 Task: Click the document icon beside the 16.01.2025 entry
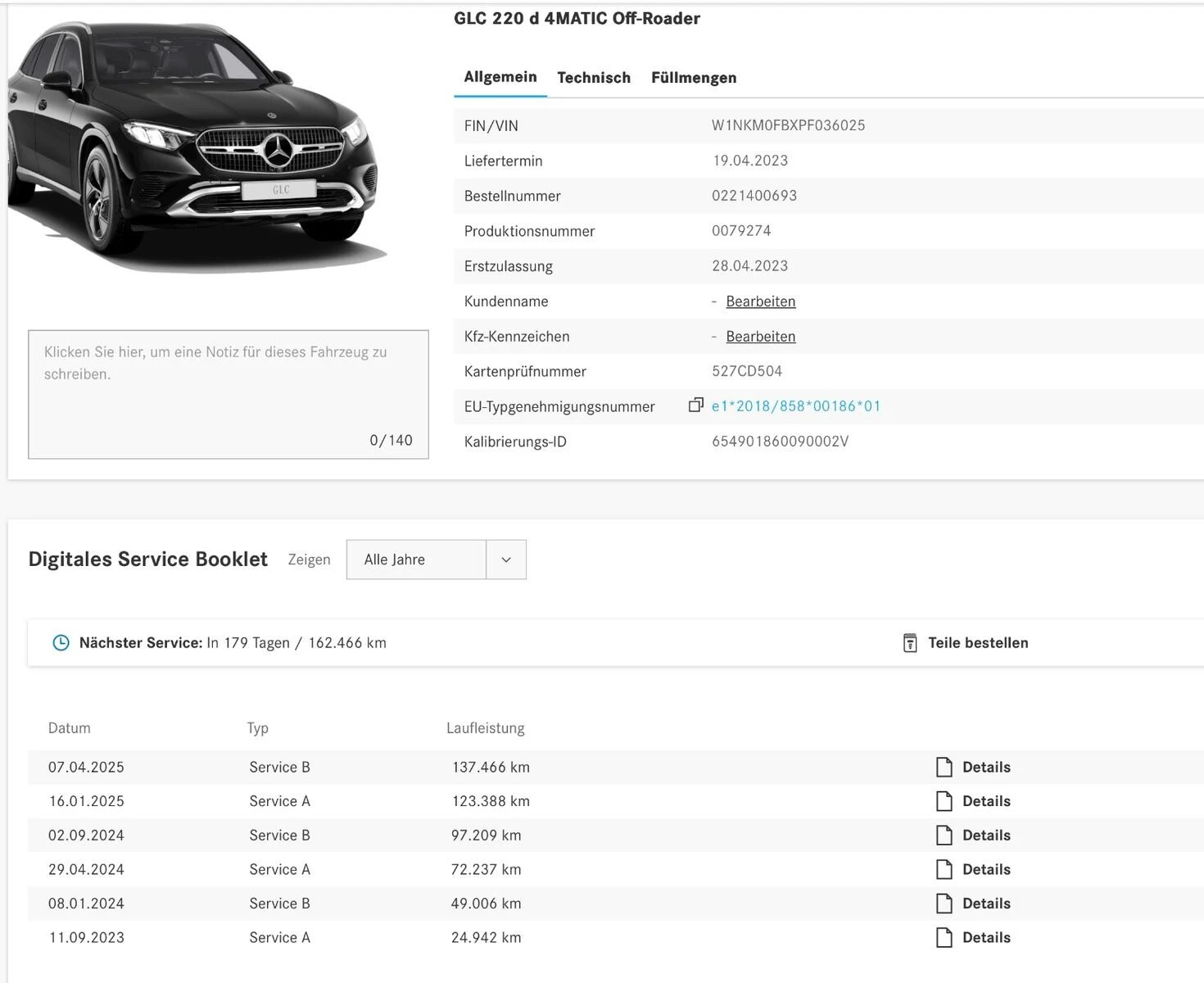(x=945, y=801)
